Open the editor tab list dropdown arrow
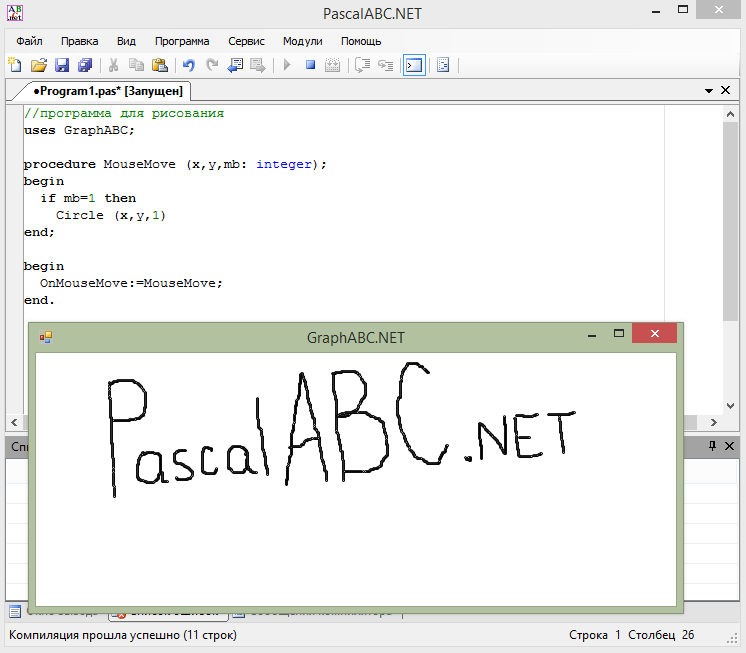This screenshot has width=746, height=653. [x=709, y=90]
